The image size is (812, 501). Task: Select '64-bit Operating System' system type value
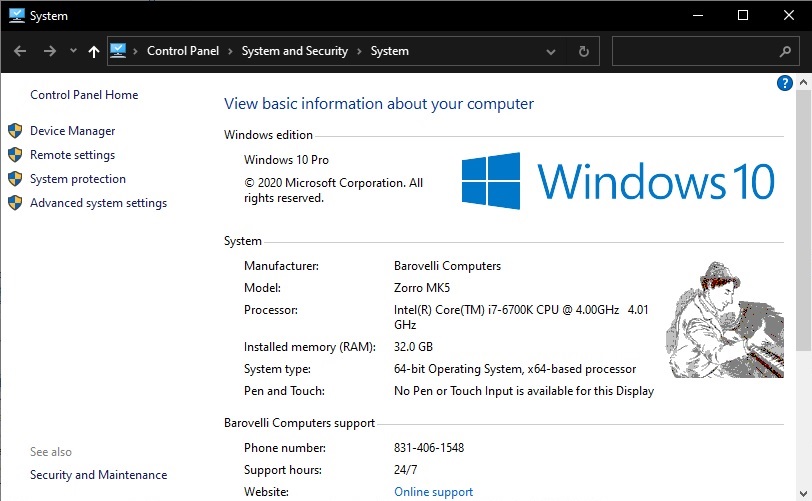pyautogui.click(x=458, y=369)
